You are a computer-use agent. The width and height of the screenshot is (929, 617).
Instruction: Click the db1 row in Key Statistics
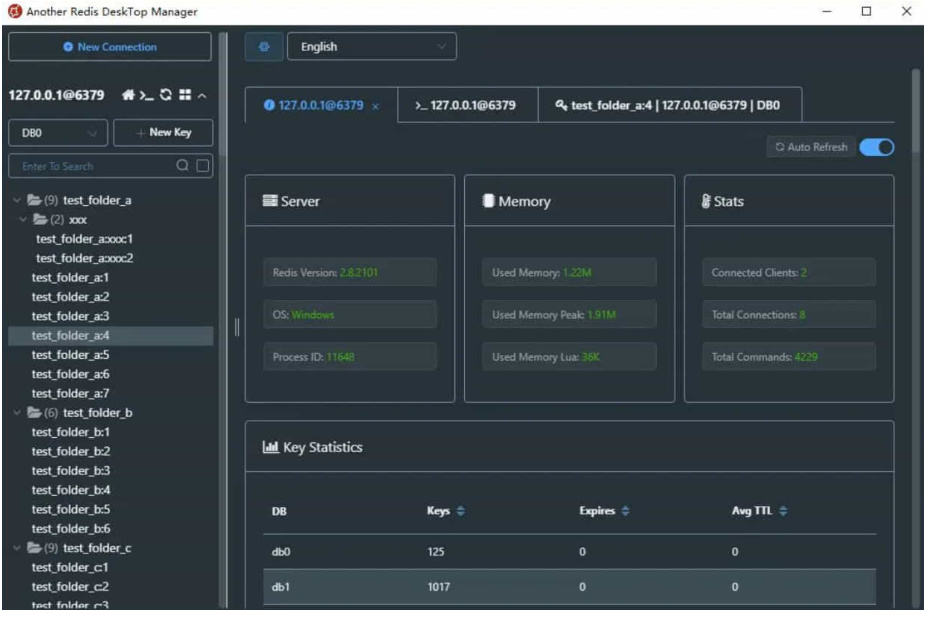click(569, 587)
